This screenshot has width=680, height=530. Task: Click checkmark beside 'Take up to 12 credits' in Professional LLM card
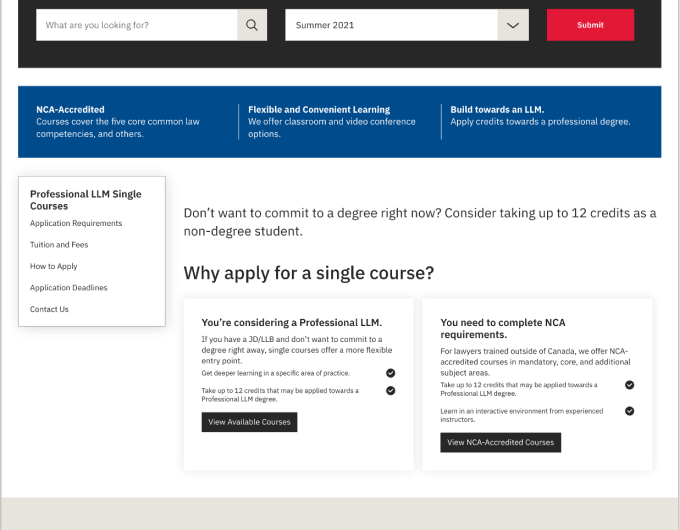point(391,390)
